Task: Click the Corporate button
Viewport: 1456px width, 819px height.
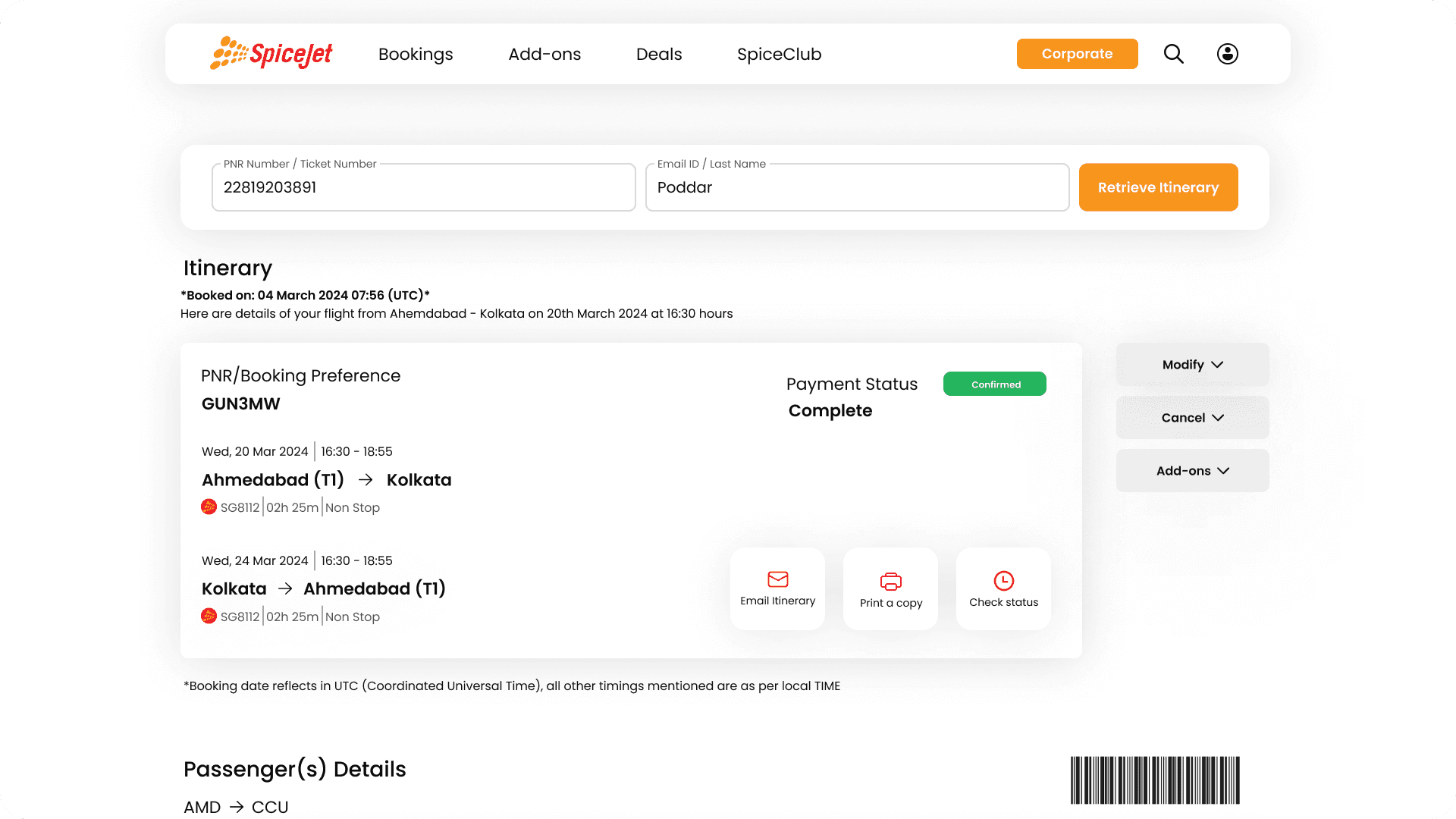Action: [1077, 54]
